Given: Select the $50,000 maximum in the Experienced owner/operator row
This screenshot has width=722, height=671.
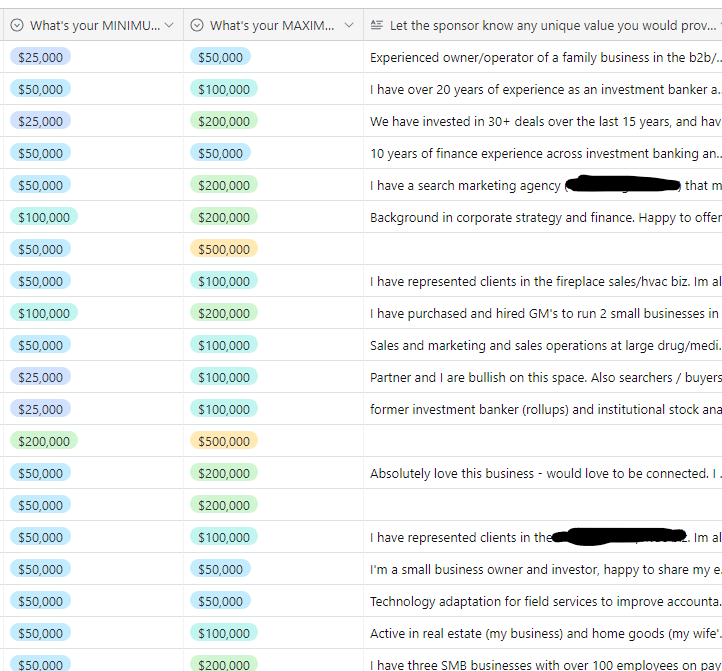Looking at the screenshot, I should [x=221, y=57].
